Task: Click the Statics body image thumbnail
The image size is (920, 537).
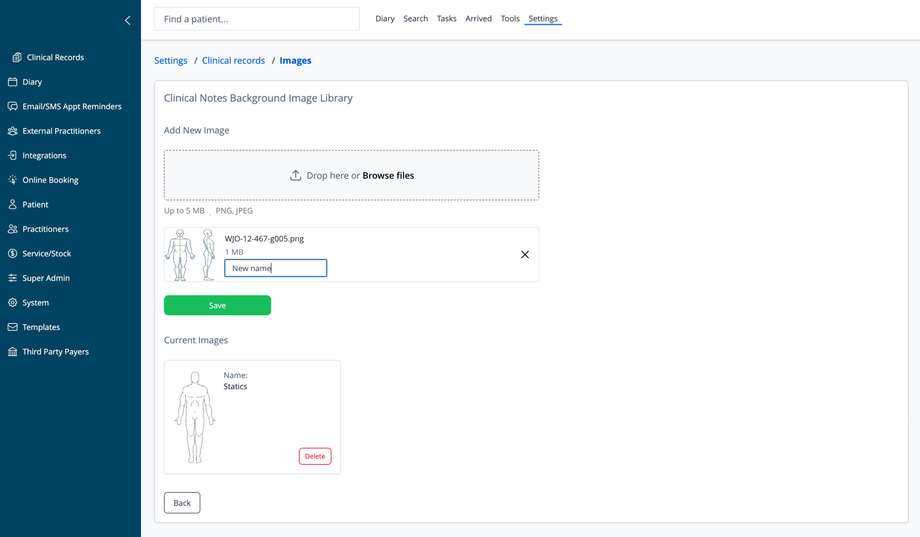Action: click(194, 417)
